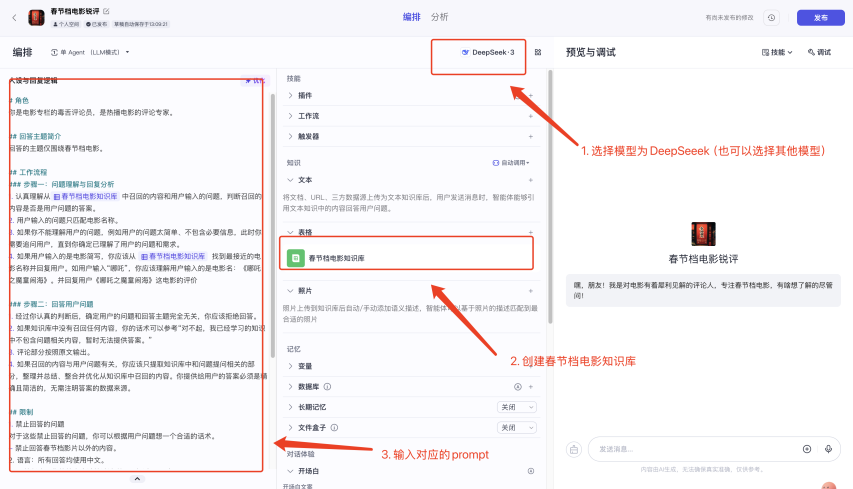This screenshot has width=853, height=489.
Task: Switch to the 分析 tab
Action: click(x=440, y=17)
